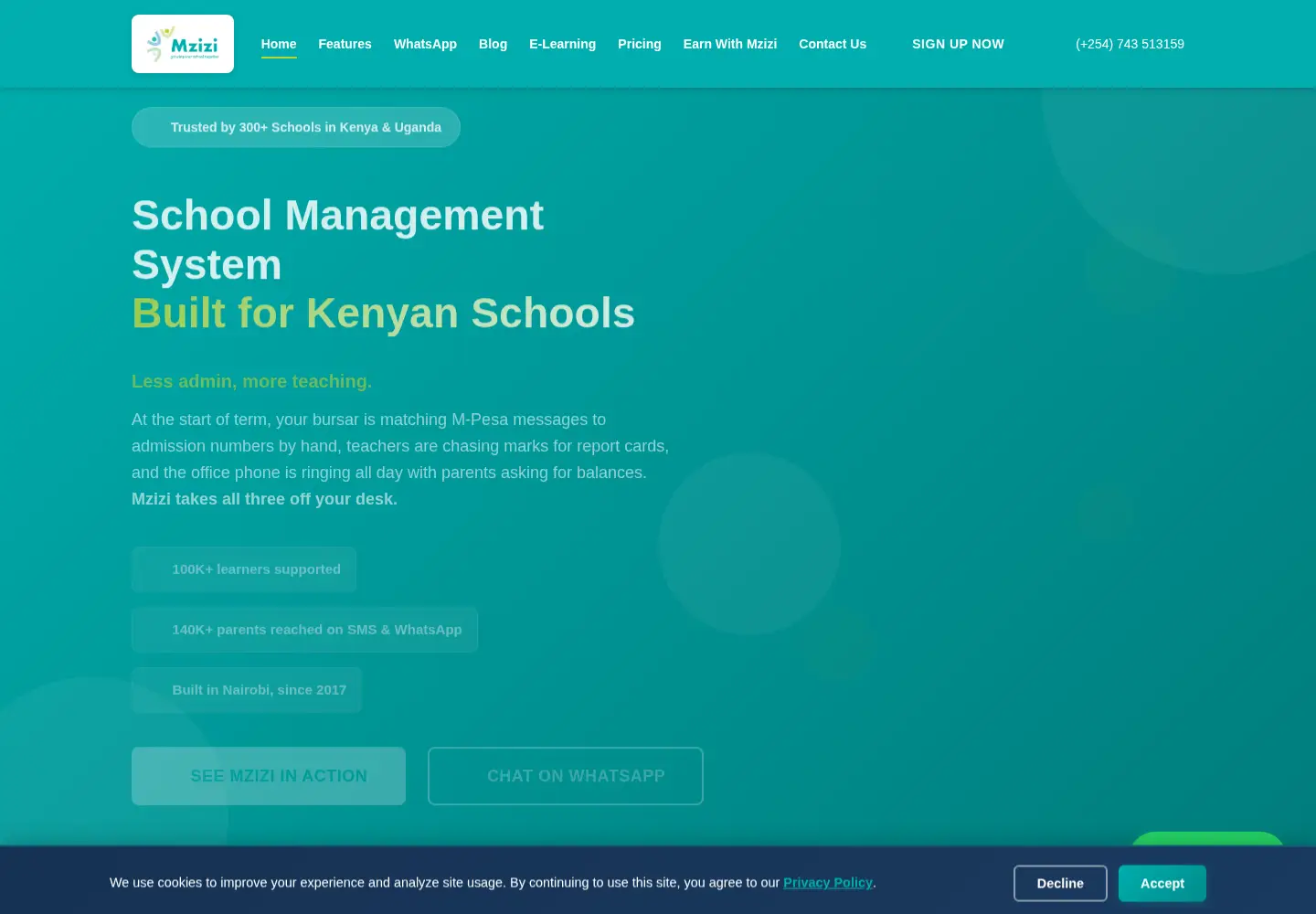Click Less admin, more teaching tagline
The image size is (1316, 914).
pos(251,381)
